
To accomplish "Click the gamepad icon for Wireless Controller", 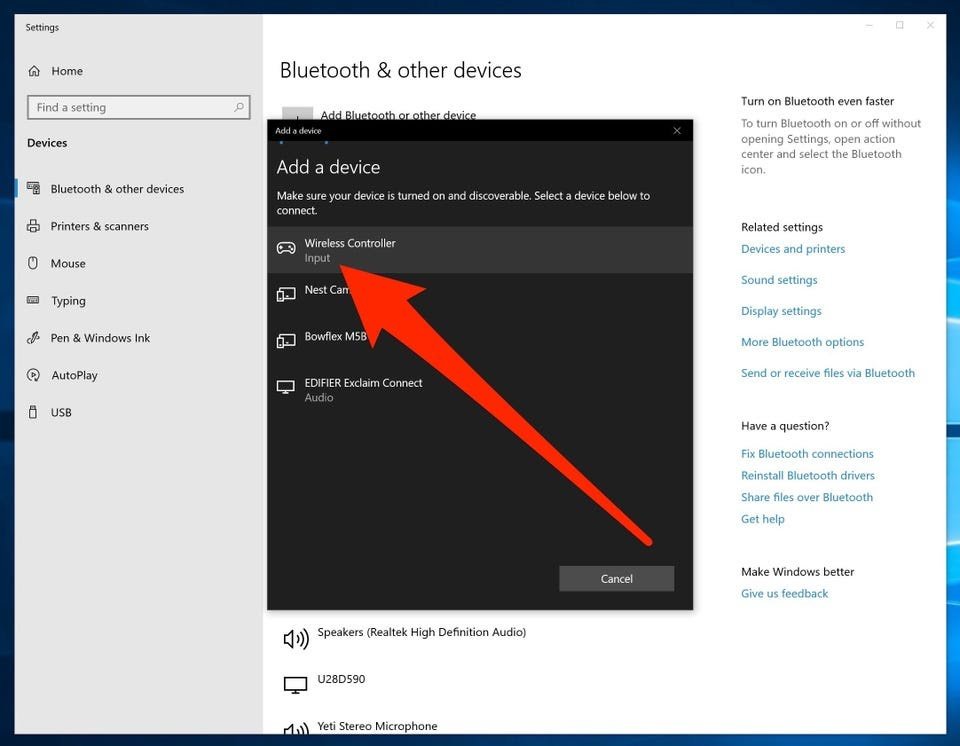I will [x=286, y=248].
